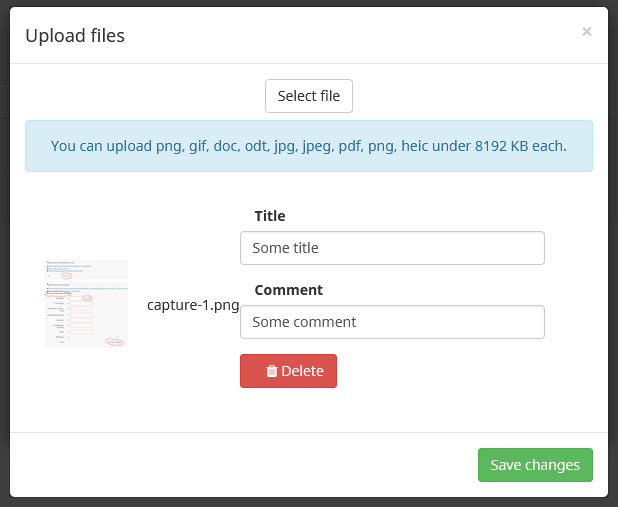Focus the Comment input field
Image resolution: width=618 pixels, height=507 pixels.
click(x=392, y=322)
